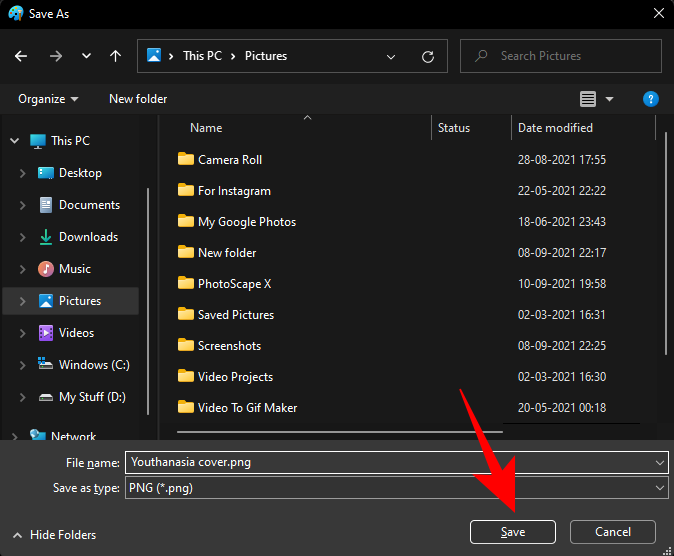This screenshot has height=556, width=674.
Task: Toggle Hide Folders panel
Action: tap(54, 535)
